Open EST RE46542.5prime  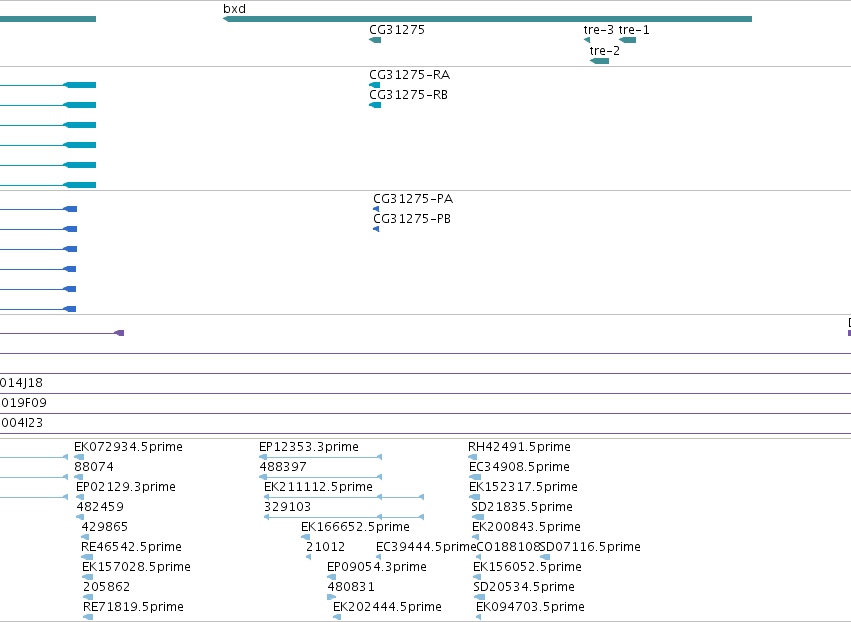pos(131,547)
